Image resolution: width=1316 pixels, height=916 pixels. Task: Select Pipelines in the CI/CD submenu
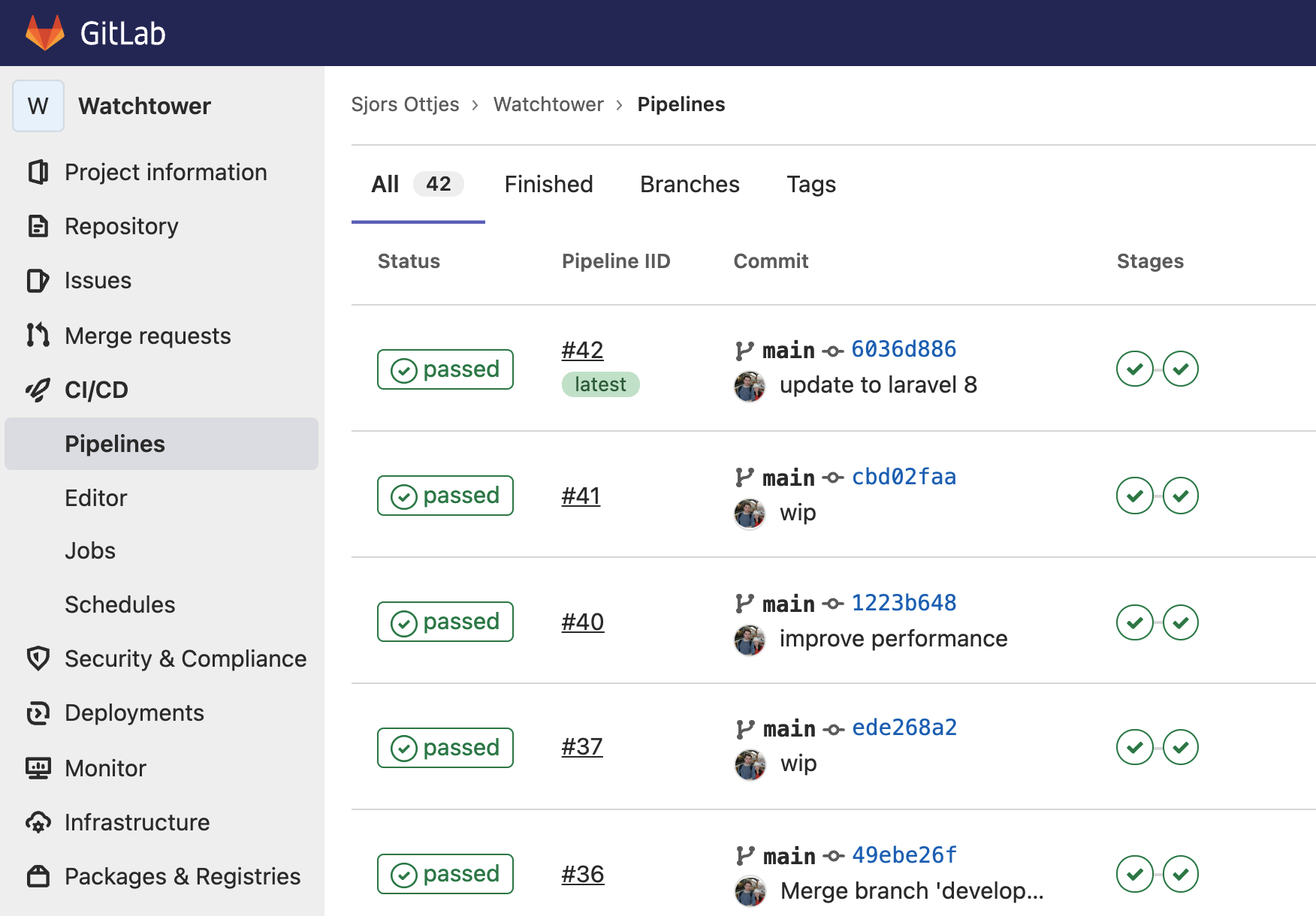(161, 444)
